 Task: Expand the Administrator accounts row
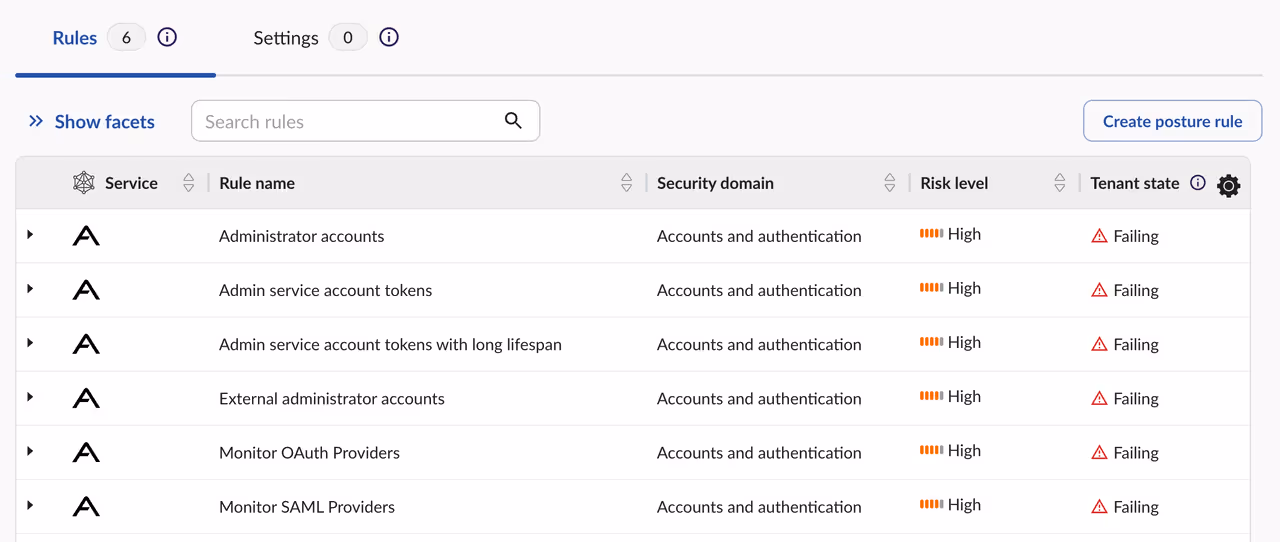[x=30, y=235]
